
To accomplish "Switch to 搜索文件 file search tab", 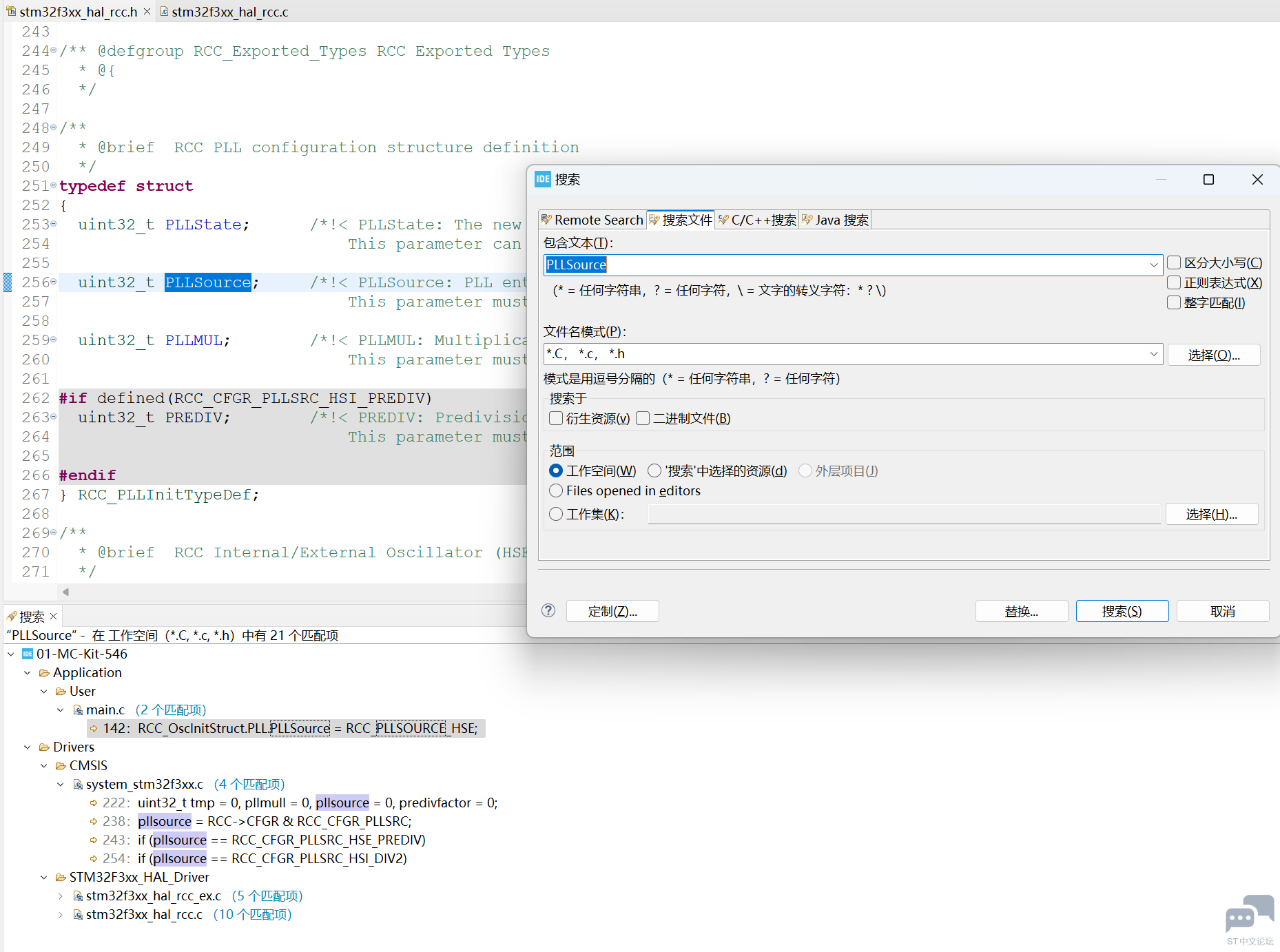I will coord(681,220).
